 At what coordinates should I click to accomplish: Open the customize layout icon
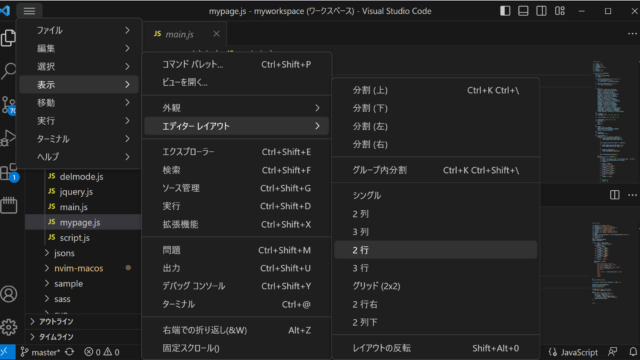click(560, 11)
